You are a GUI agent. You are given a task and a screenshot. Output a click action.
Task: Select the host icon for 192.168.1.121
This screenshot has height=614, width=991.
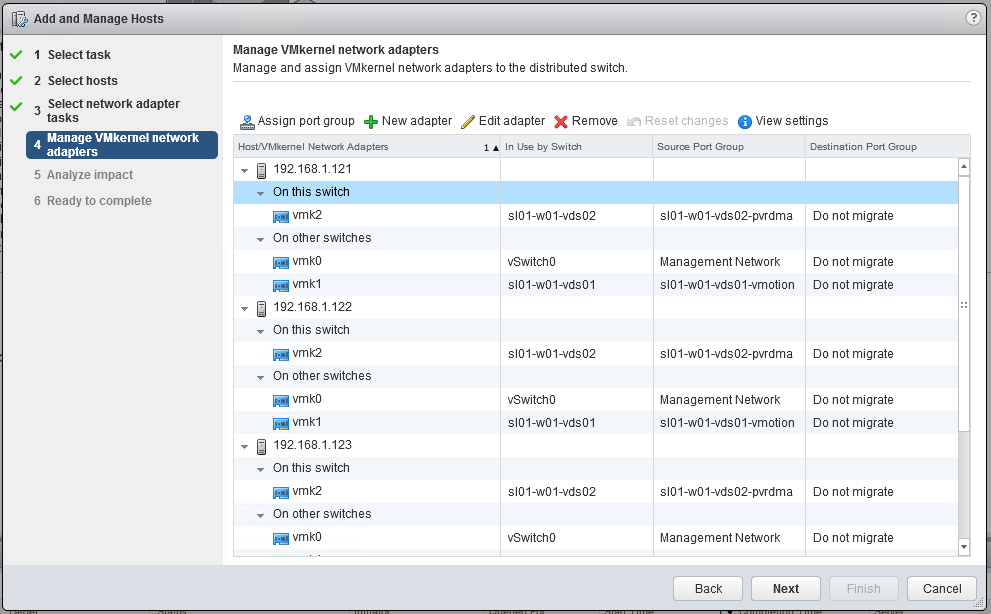[261, 170]
